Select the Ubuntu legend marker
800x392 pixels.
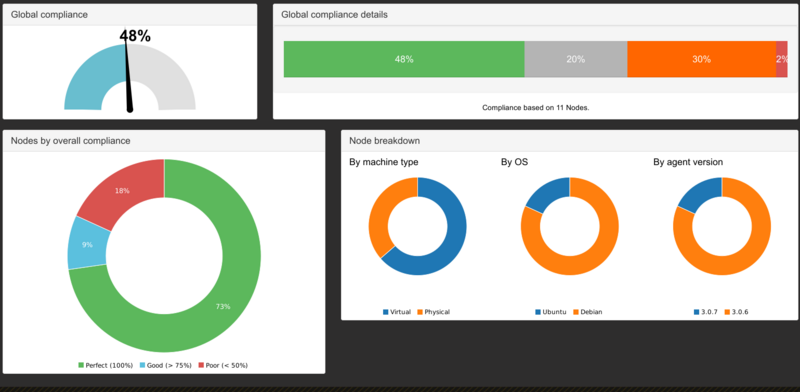(x=538, y=312)
